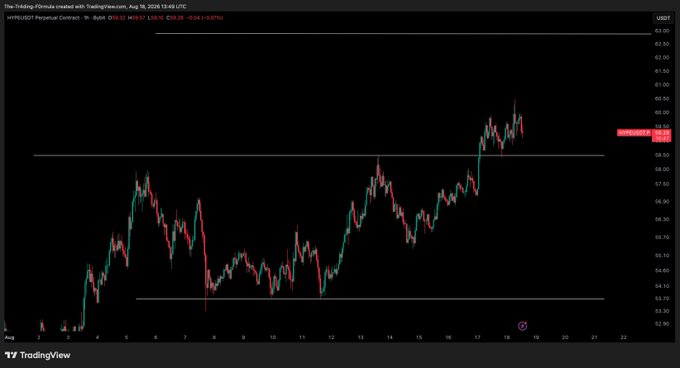Screen dimensions: 680x368
Task: Click date 19 on the time axis
Action: coord(536,337)
